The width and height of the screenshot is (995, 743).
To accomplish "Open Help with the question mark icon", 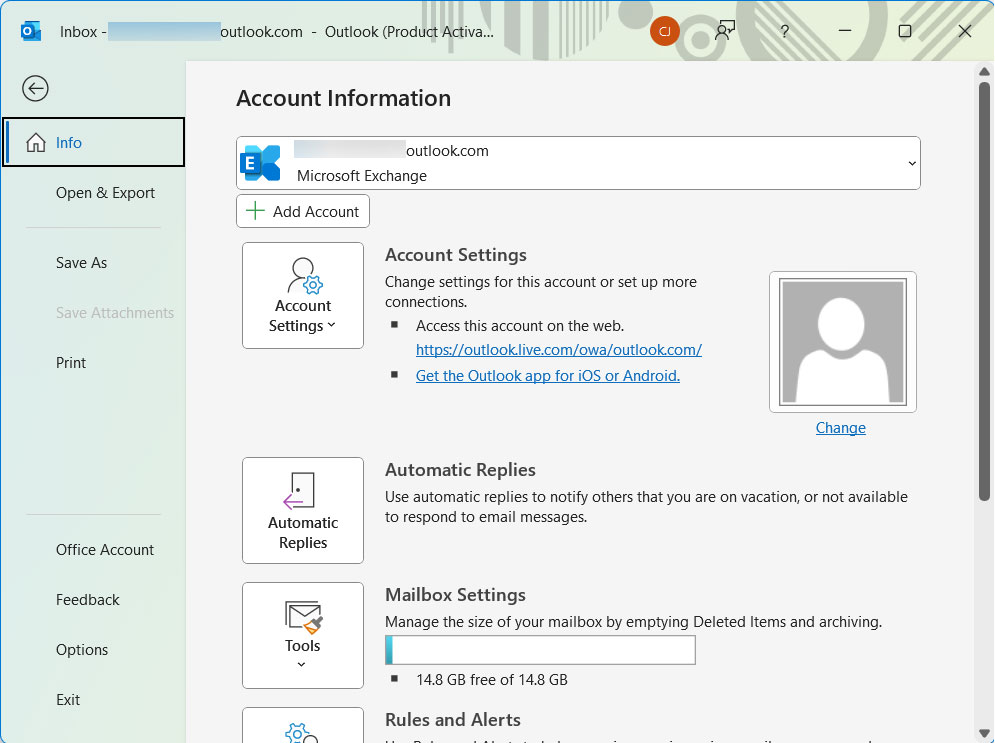I will tap(784, 31).
